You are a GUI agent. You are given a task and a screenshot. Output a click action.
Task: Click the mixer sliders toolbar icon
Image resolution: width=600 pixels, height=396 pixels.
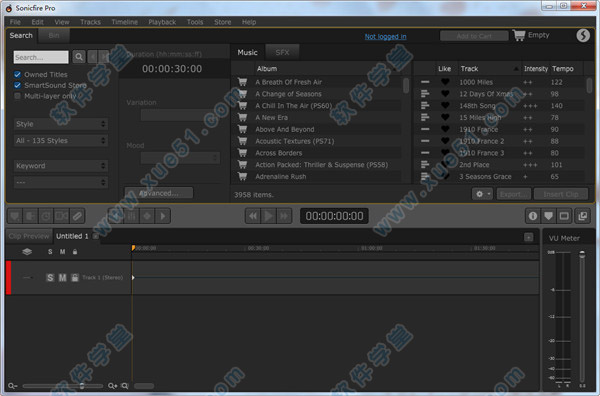(131, 216)
